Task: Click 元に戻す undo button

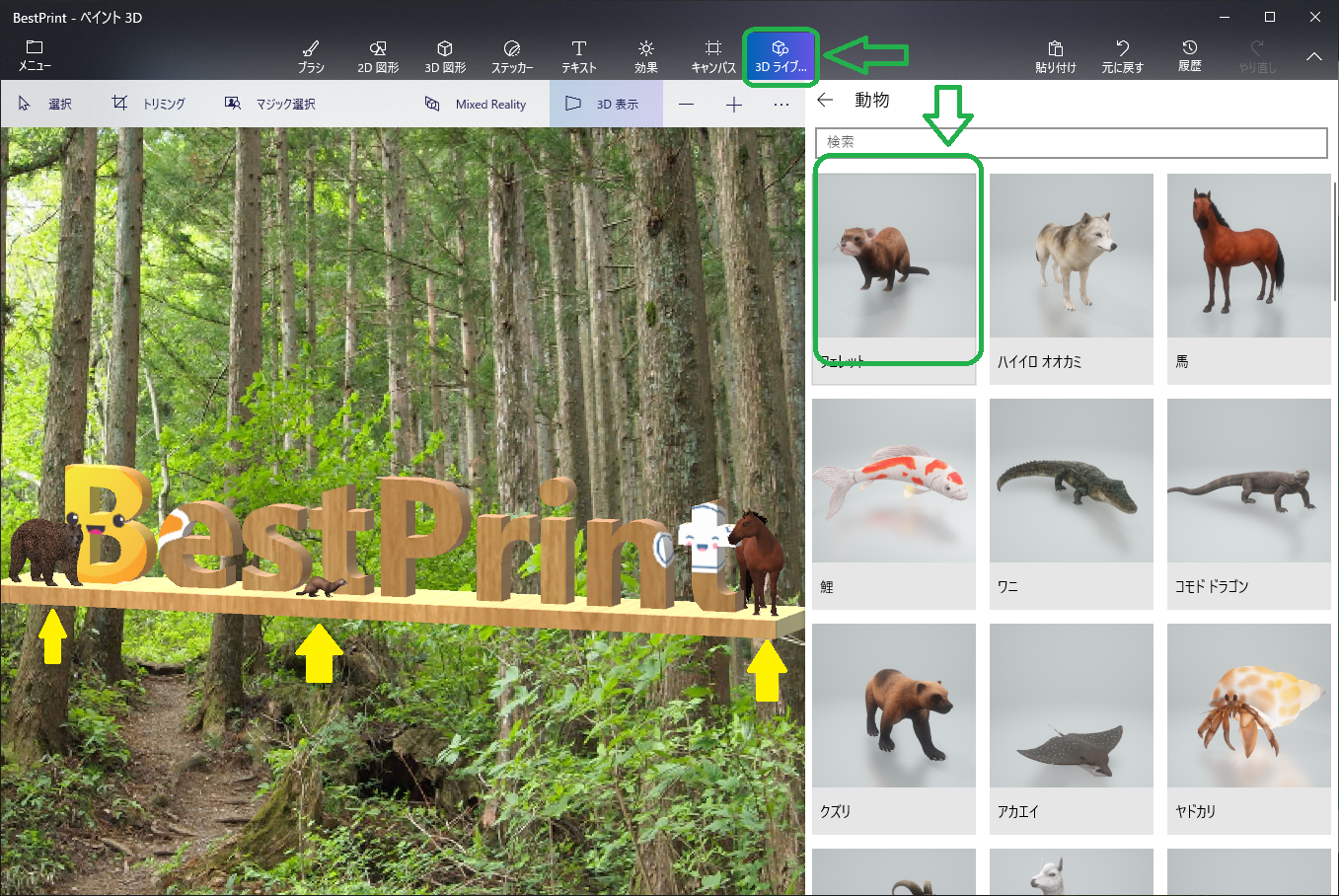Action: (x=1123, y=56)
